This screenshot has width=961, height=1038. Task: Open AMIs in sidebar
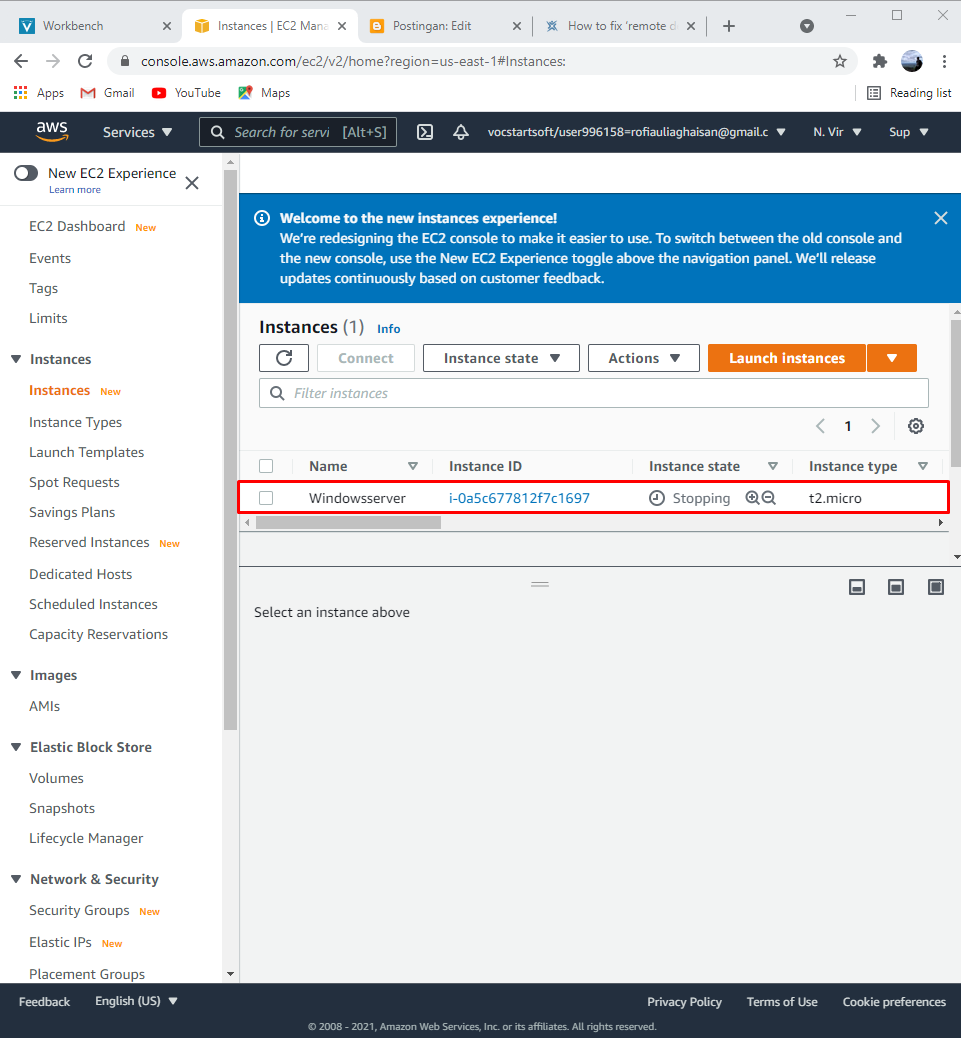44,706
